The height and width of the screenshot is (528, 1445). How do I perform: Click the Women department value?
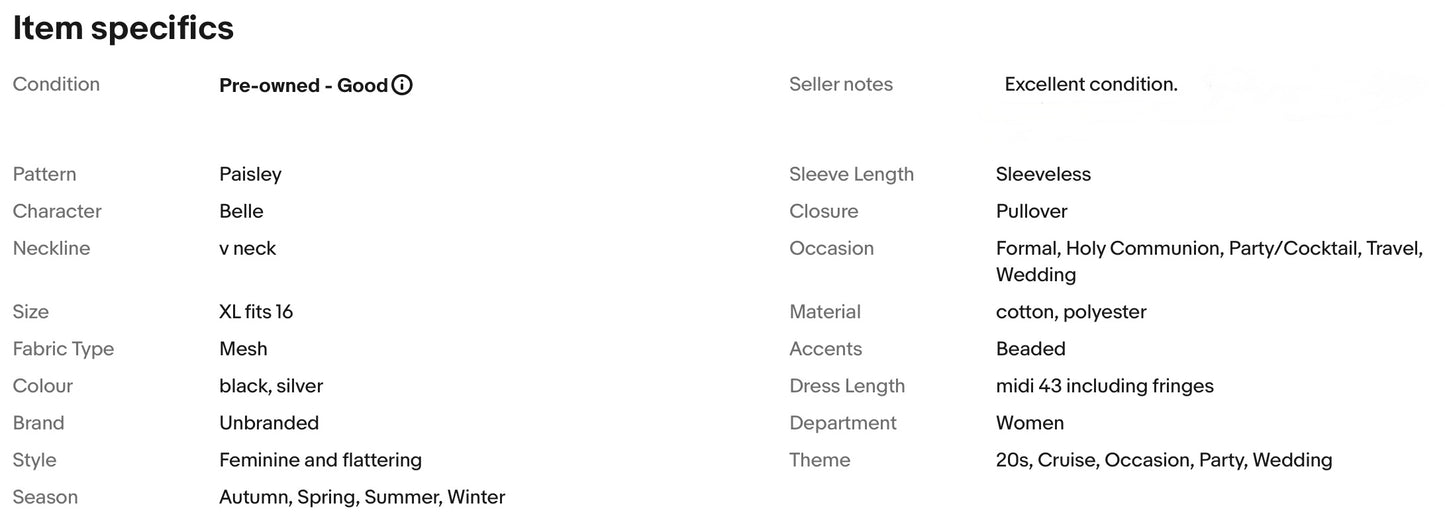(1029, 423)
